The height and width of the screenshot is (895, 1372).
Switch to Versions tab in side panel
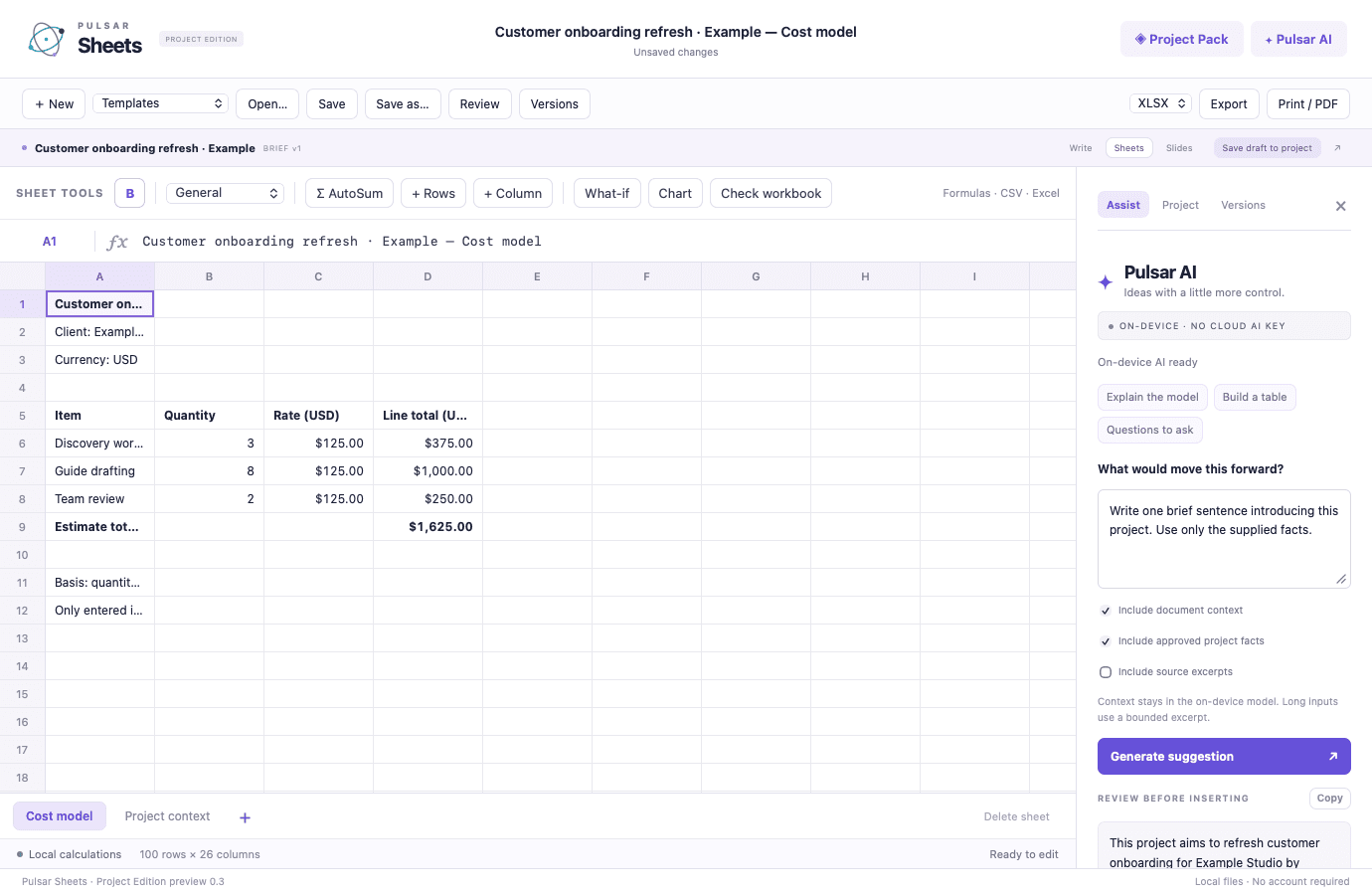pyautogui.click(x=1243, y=205)
